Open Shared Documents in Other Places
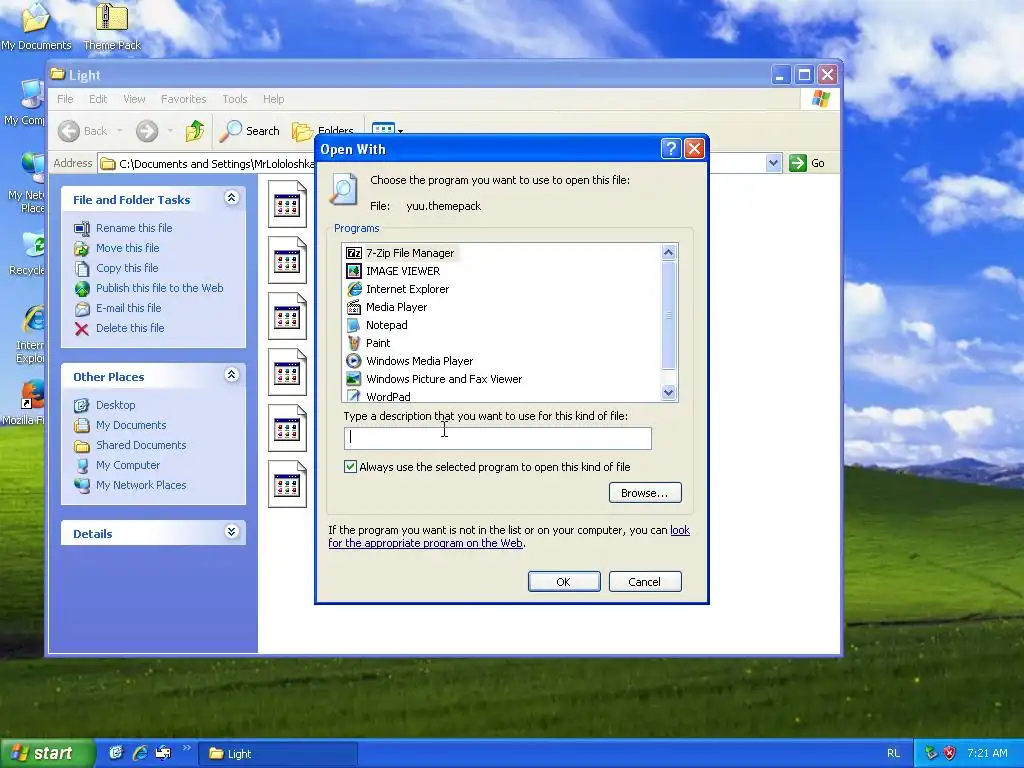Image resolution: width=1024 pixels, height=768 pixels. click(x=141, y=445)
